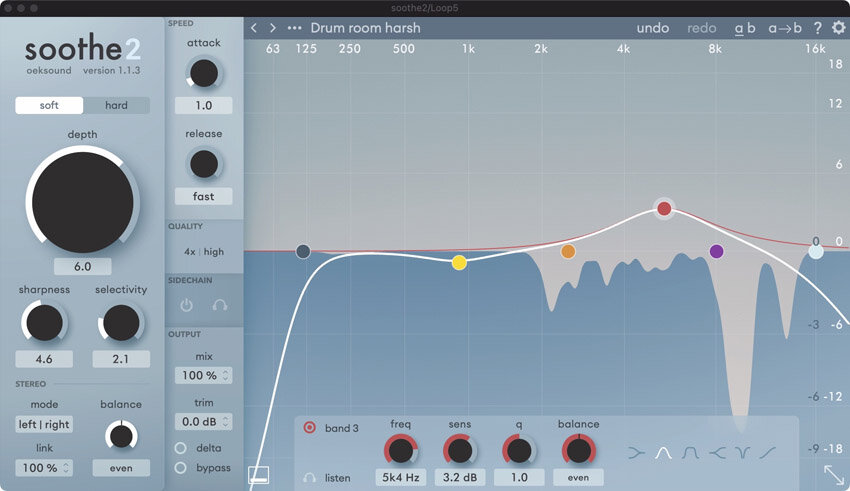Click the band balance even field
Image resolution: width=850 pixels, height=491 pixels.
578,477
